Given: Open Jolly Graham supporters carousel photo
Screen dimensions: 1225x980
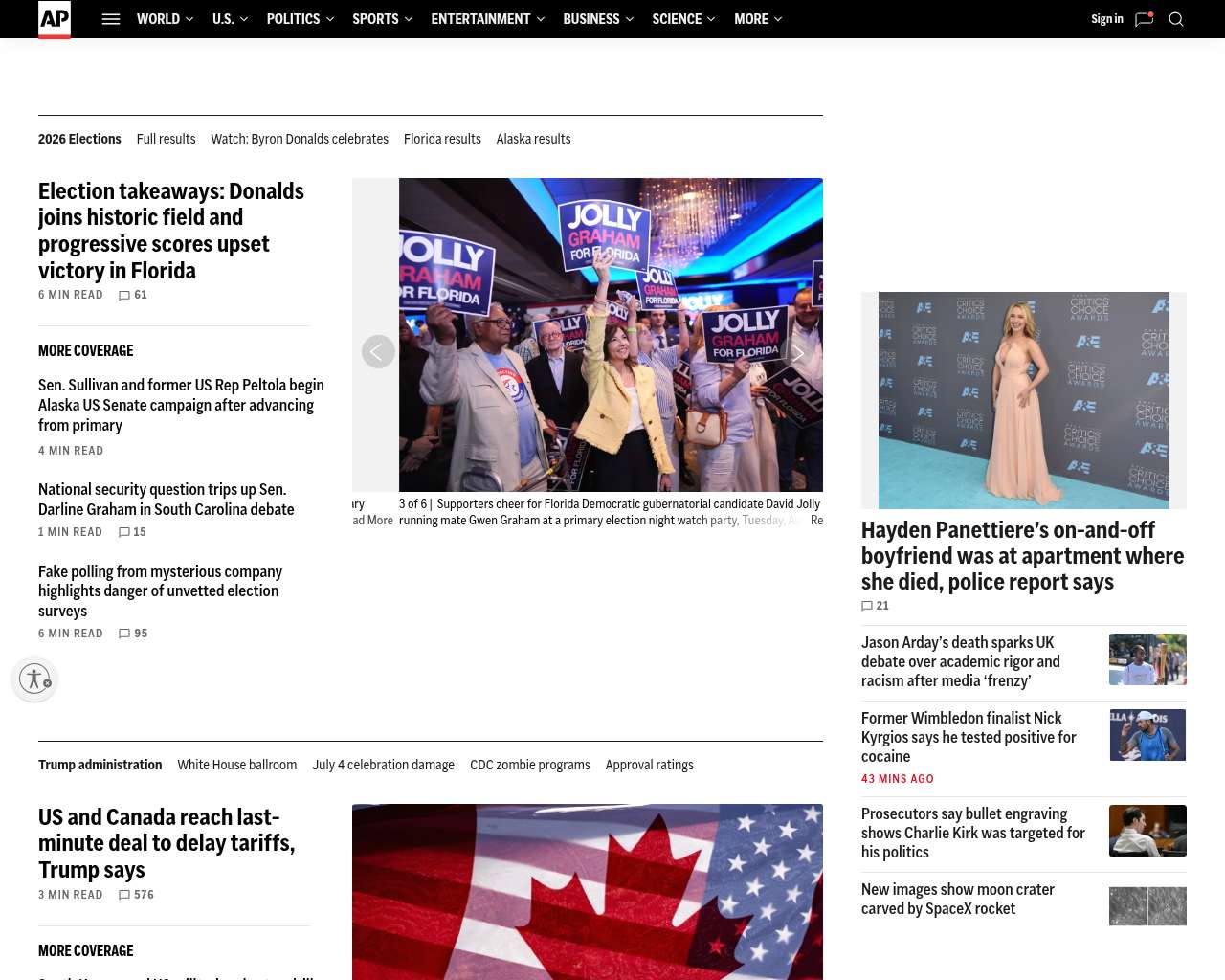Looking at the screenshot, I should pos(611,335).
